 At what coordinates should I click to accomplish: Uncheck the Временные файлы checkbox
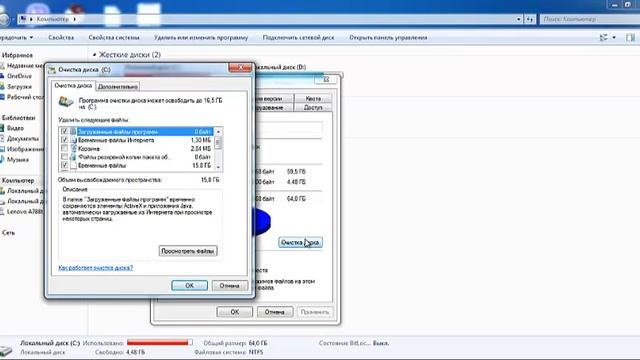pos(64,166)
